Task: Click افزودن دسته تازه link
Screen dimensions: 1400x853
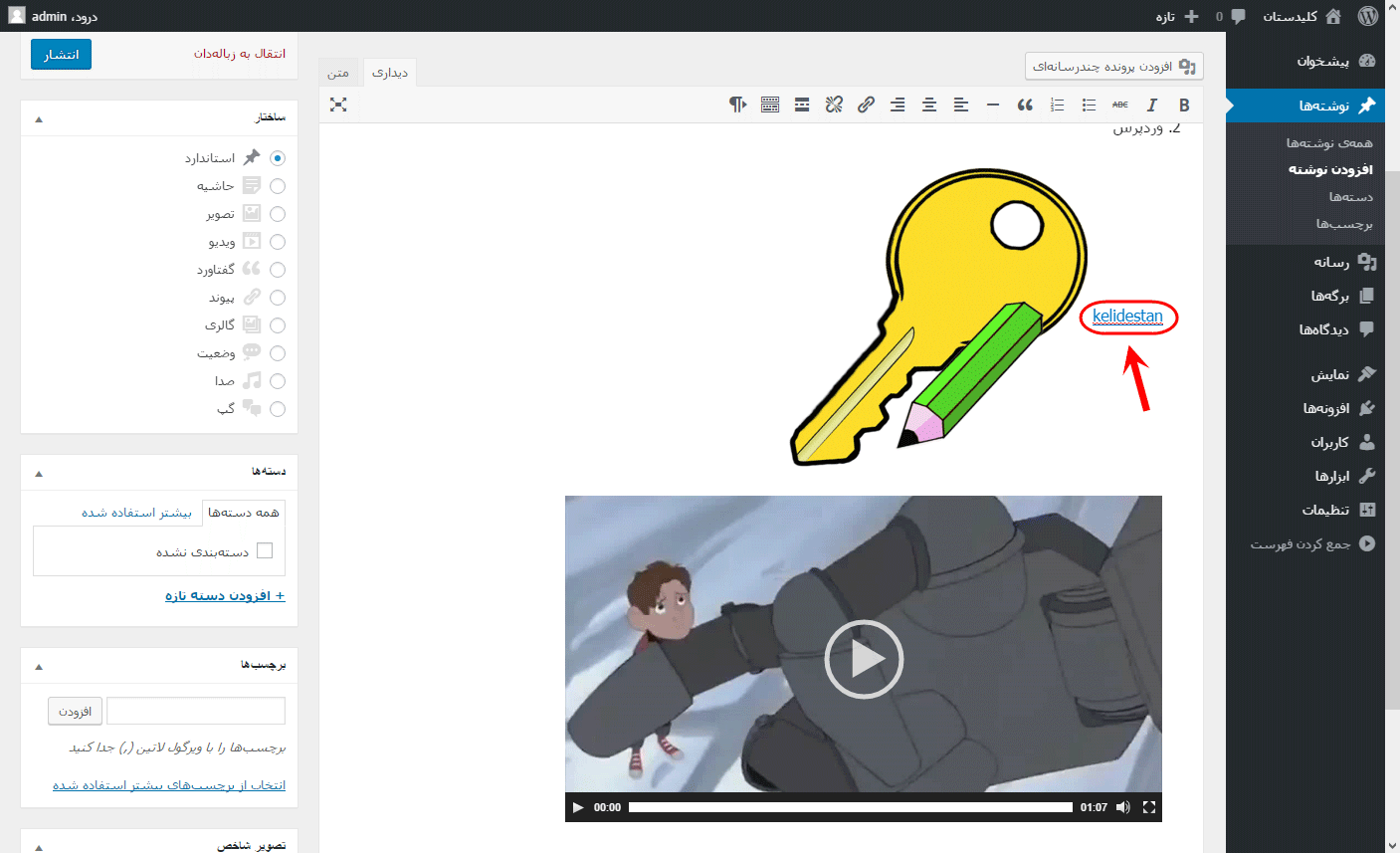Action: (225, 595)
